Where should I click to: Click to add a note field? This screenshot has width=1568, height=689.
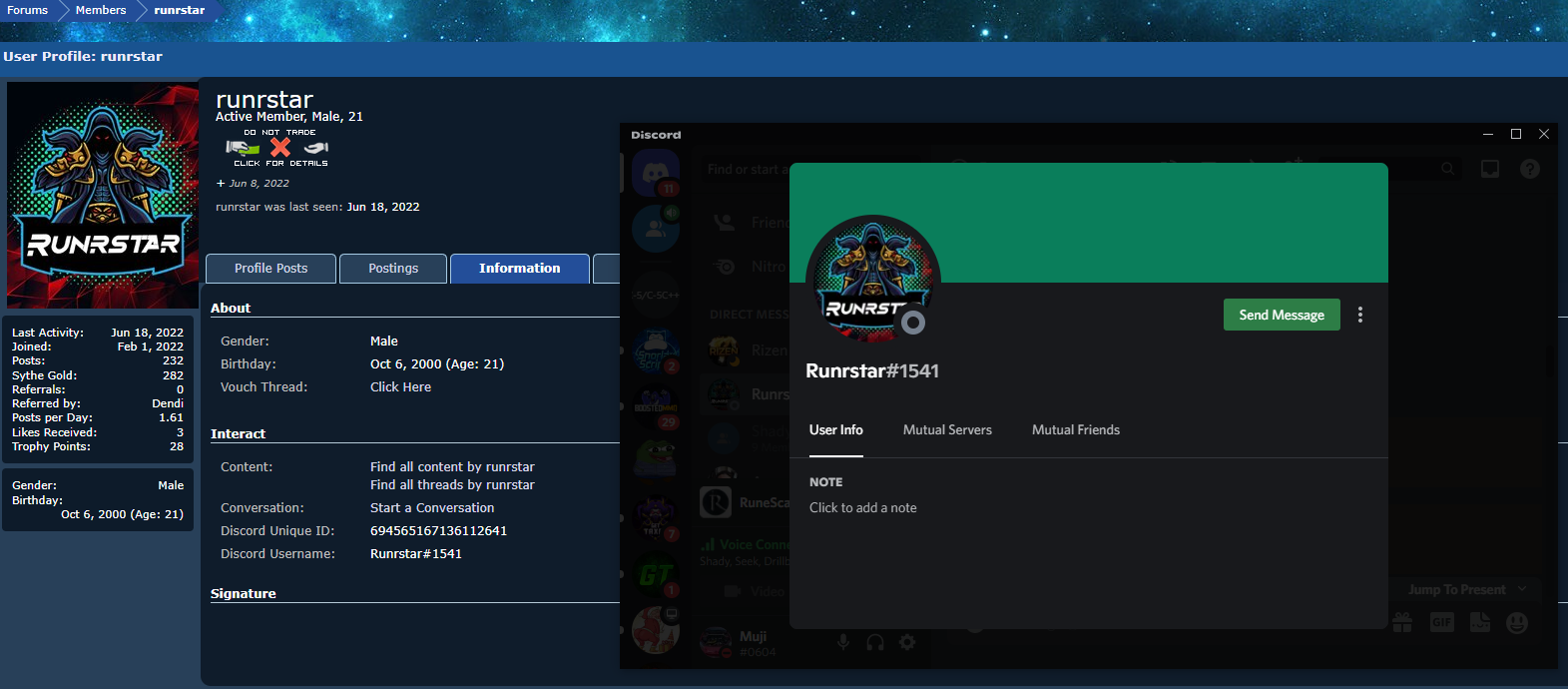pyautogui.click(x=863, y=508)
